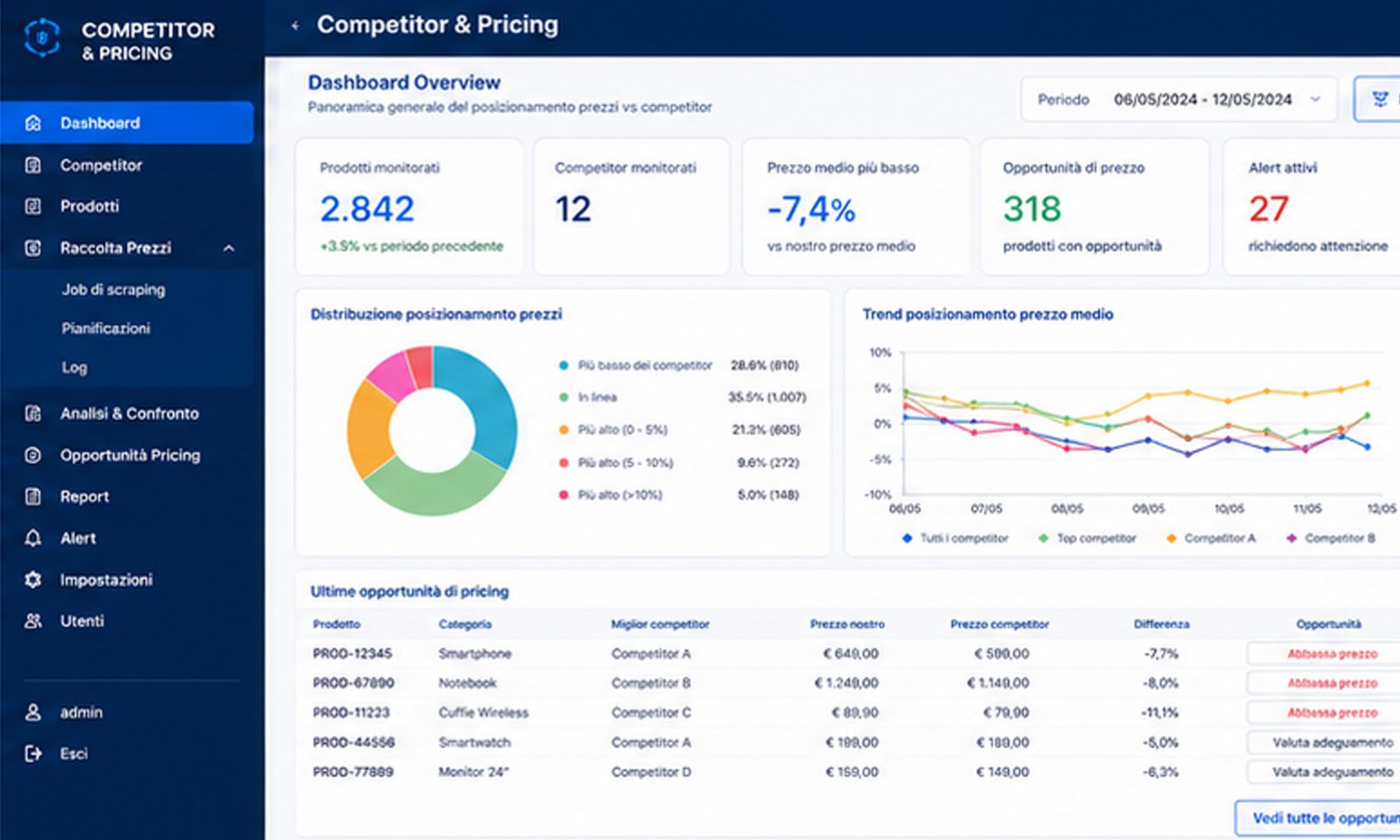
Task: Click the Competitor & Pricing logo icon
Action: 42,38
